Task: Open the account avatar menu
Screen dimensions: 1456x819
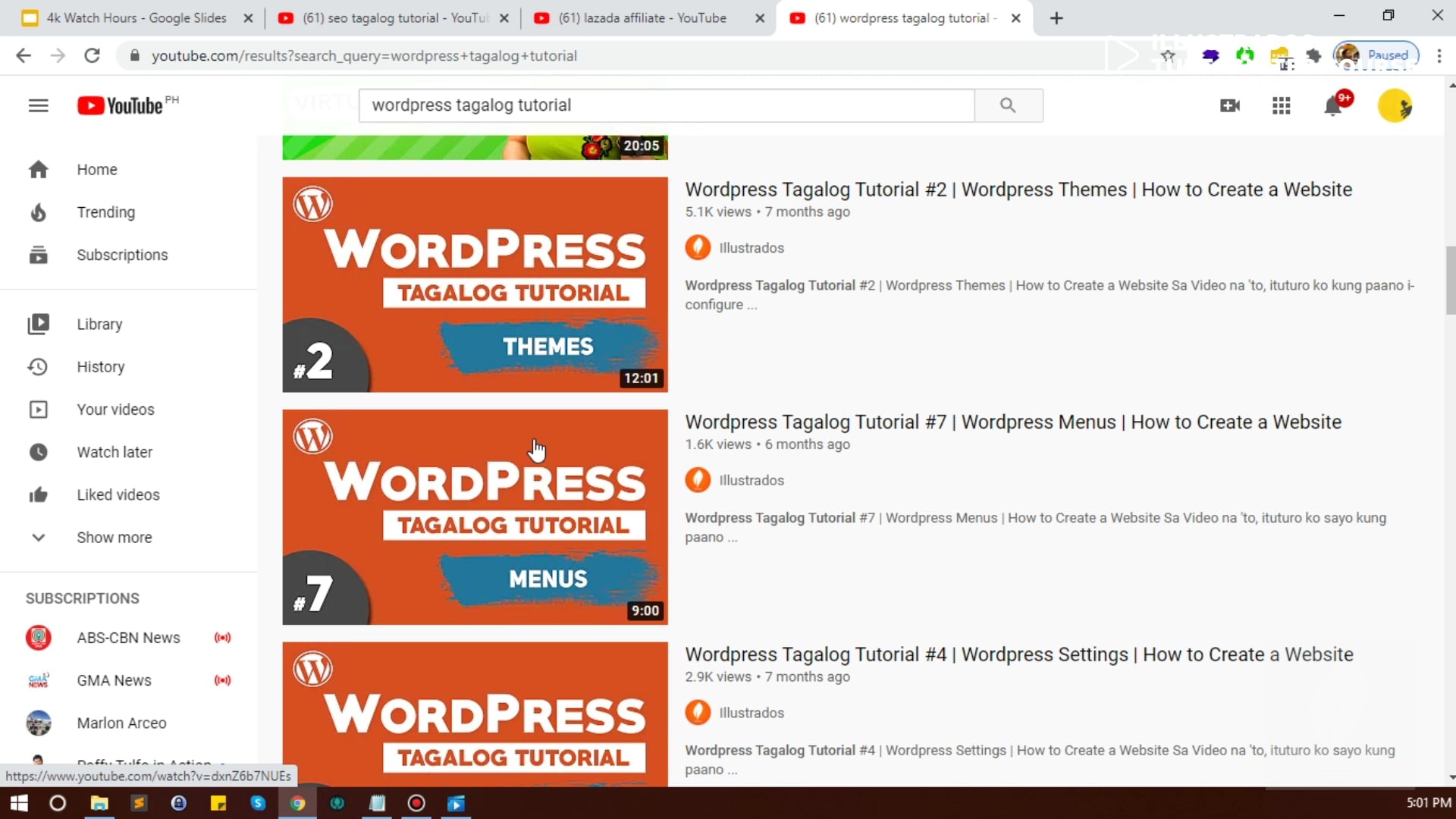Action: point(1395,105)
